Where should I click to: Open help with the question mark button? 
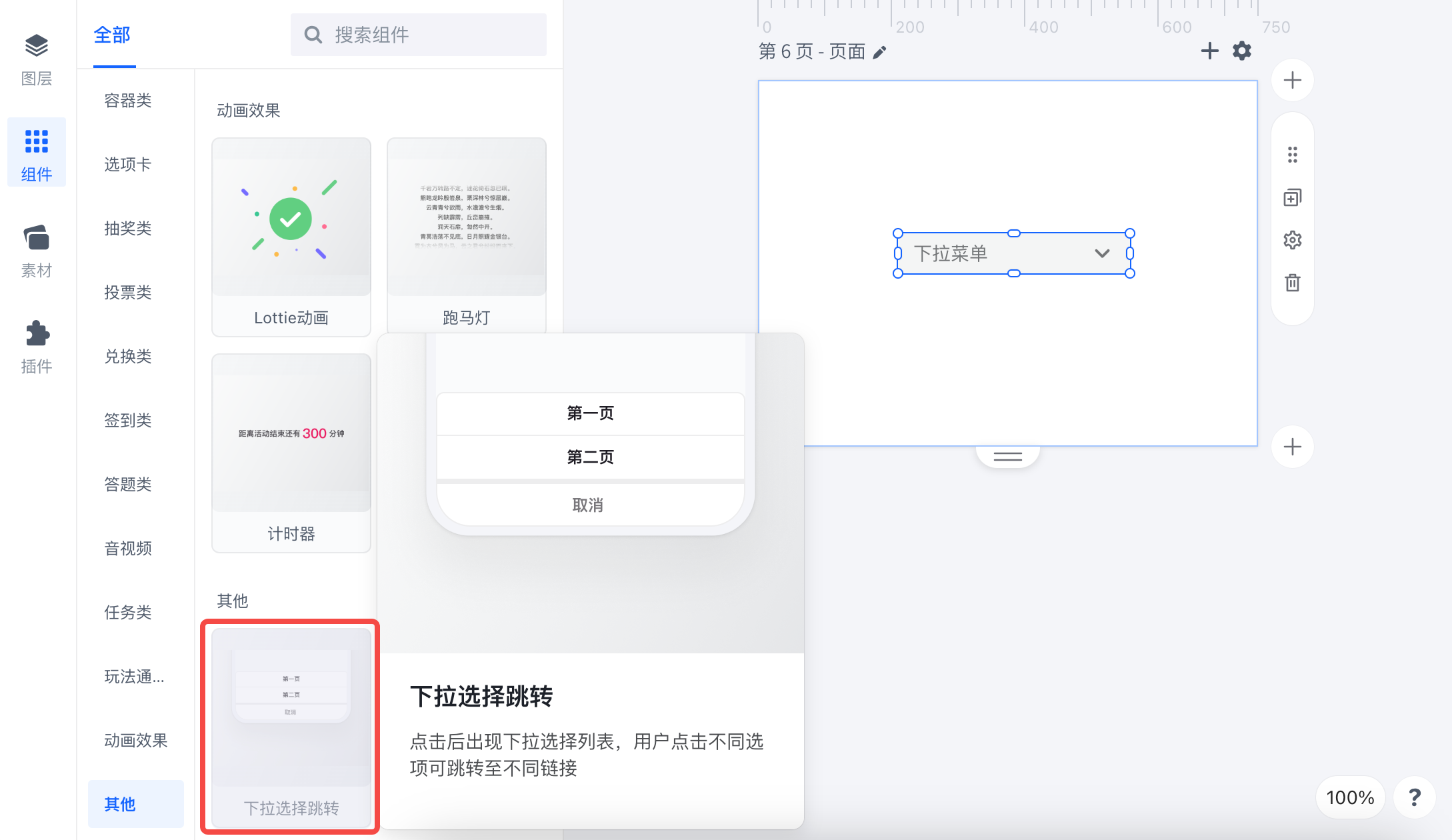1414,797
